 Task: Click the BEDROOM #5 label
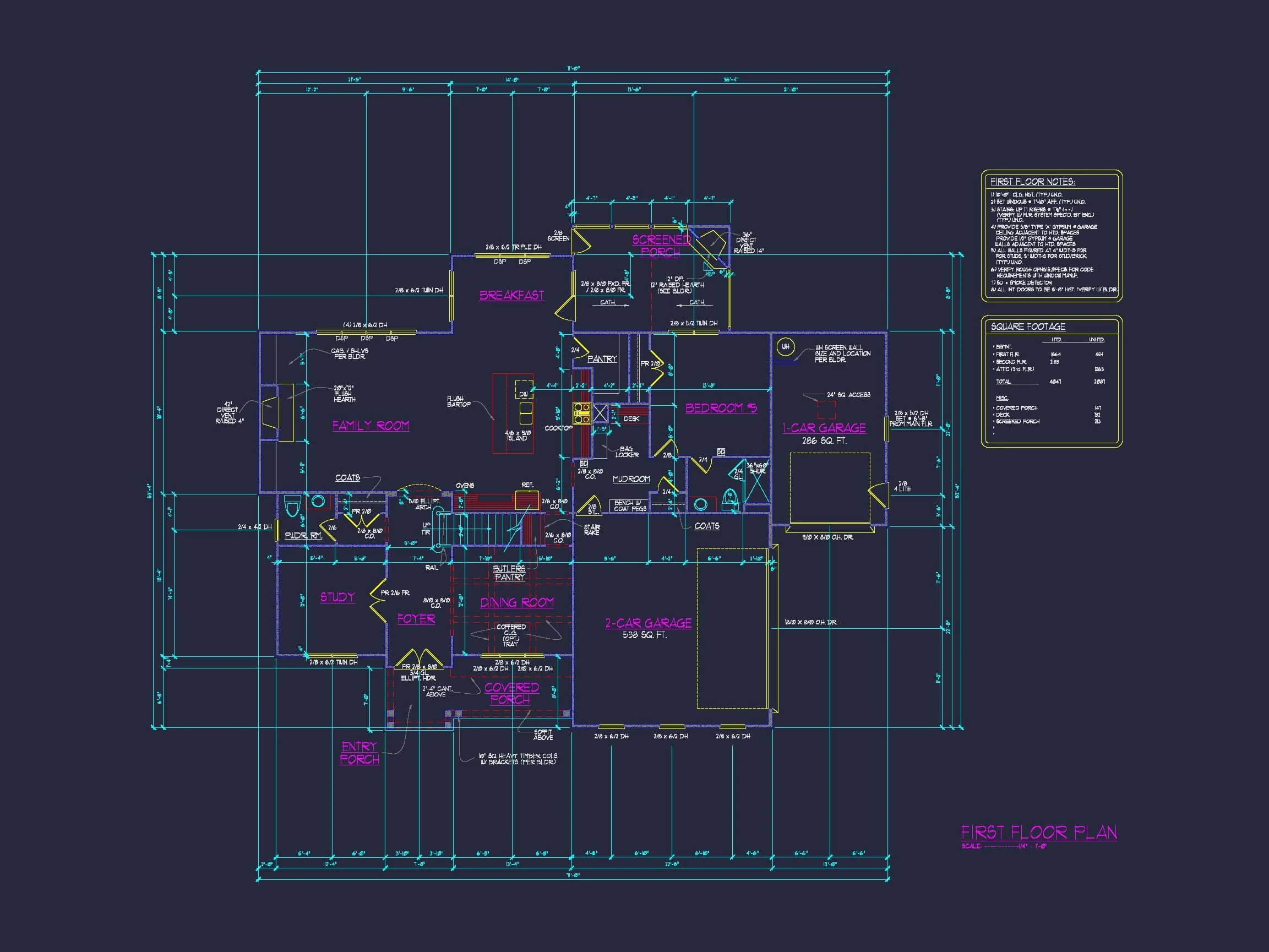click(721, 408)
